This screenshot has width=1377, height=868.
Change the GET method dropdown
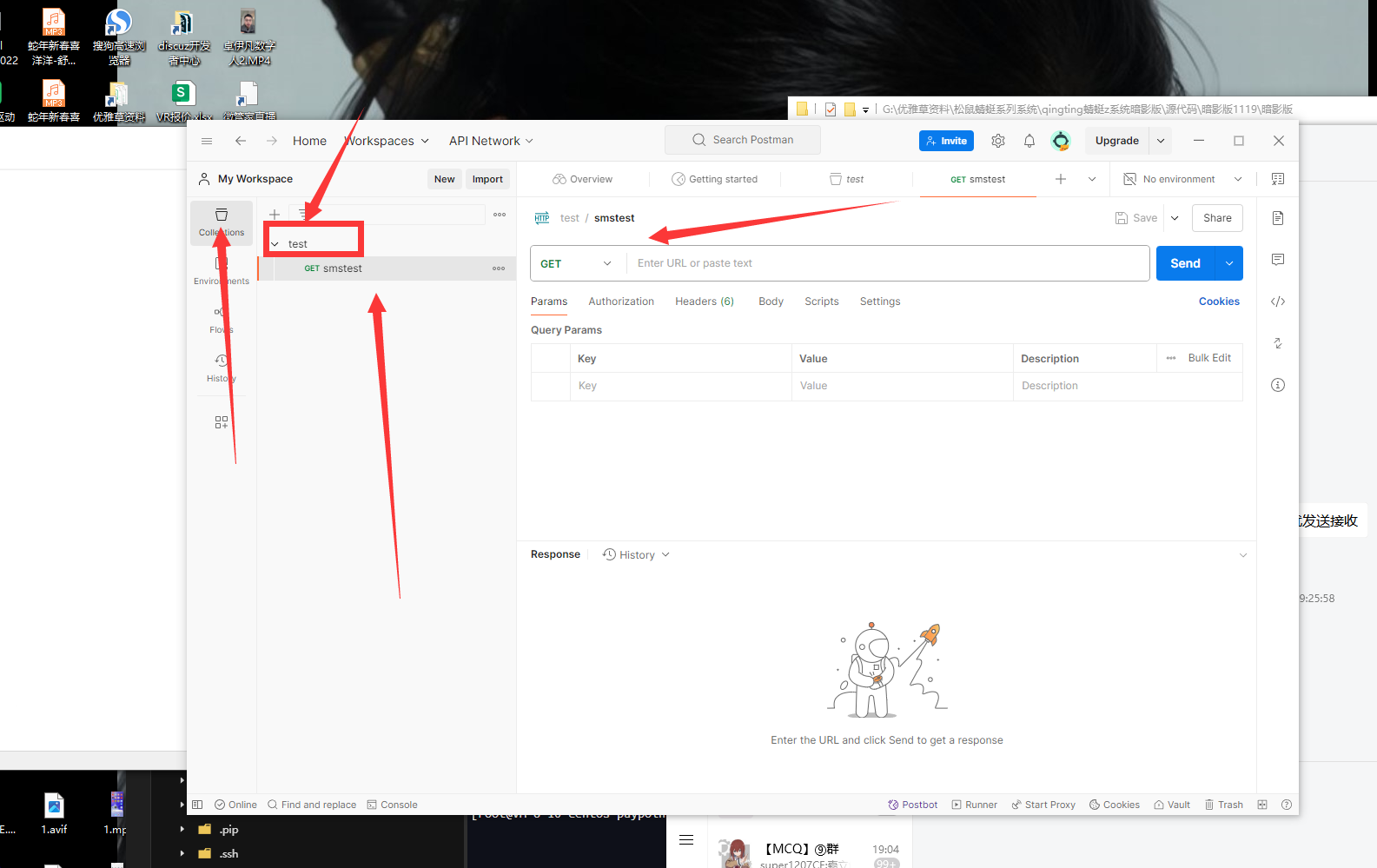[576, 263]
